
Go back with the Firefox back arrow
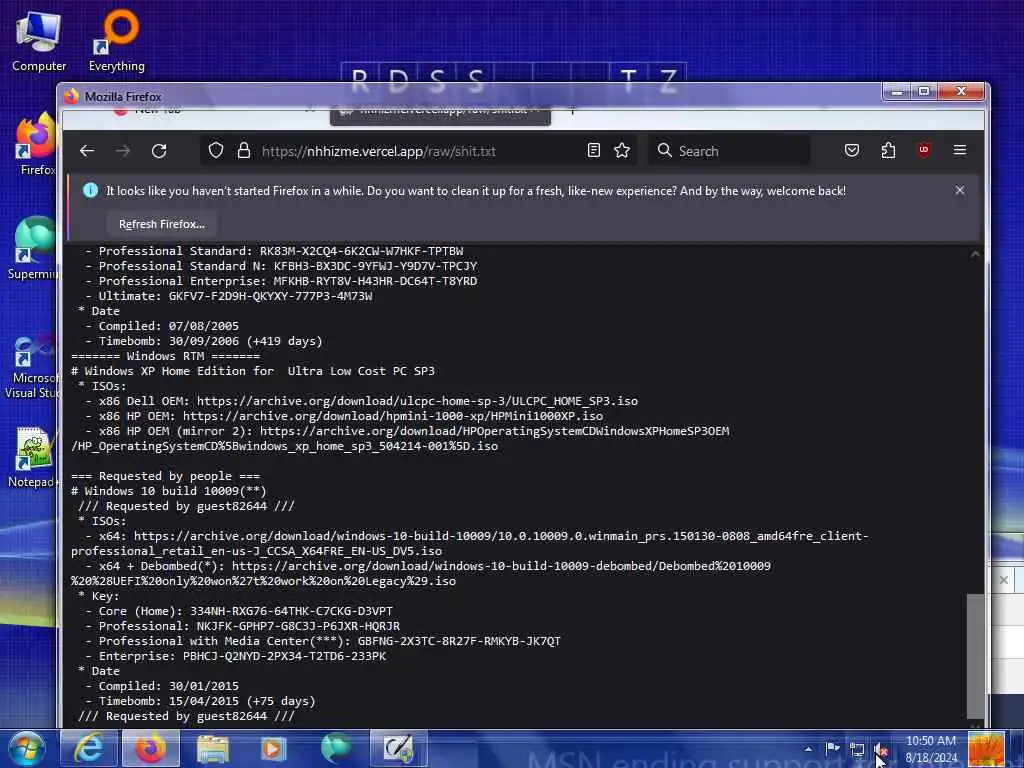point(87,151)
